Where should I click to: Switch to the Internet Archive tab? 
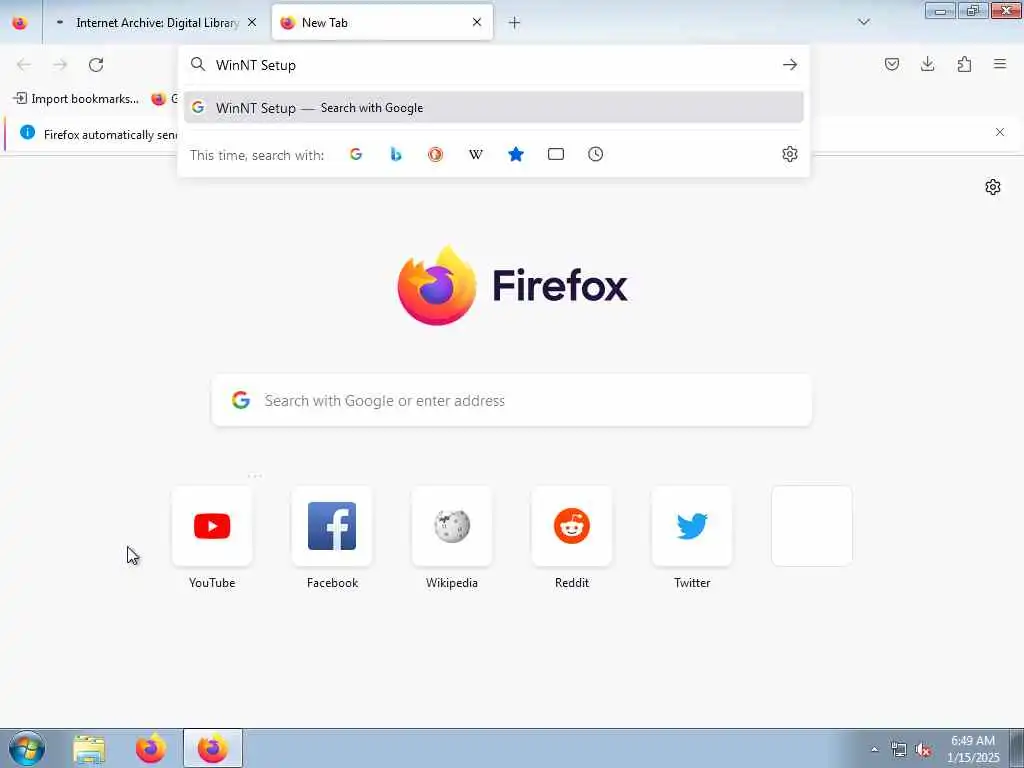click(157, 23)
